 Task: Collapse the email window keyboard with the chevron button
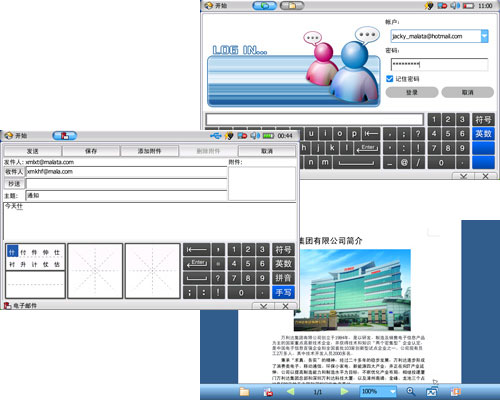pyautogui.click(x=263, y=306)
